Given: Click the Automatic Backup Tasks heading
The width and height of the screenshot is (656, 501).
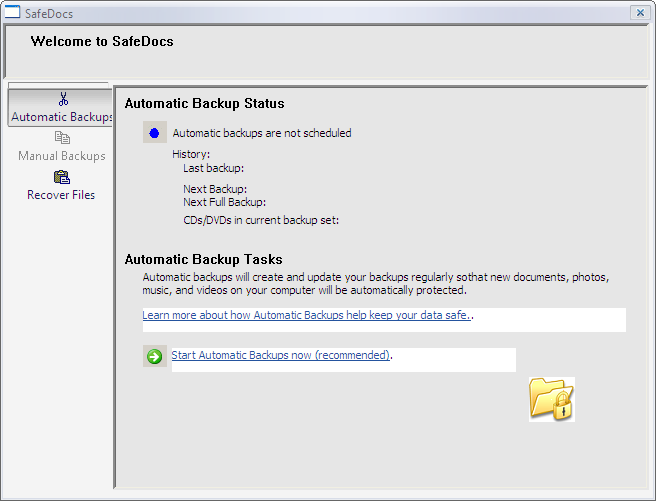Looking at the screenshot, I should (203, 260).
